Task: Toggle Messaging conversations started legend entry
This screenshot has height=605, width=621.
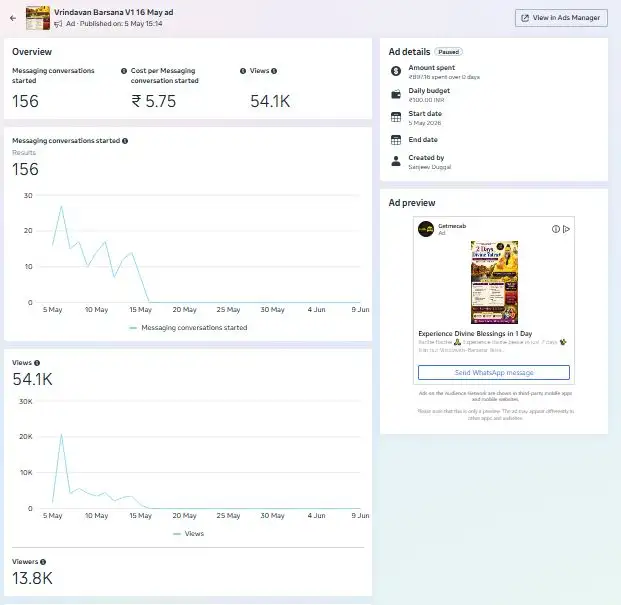Action: coord(189,328)
